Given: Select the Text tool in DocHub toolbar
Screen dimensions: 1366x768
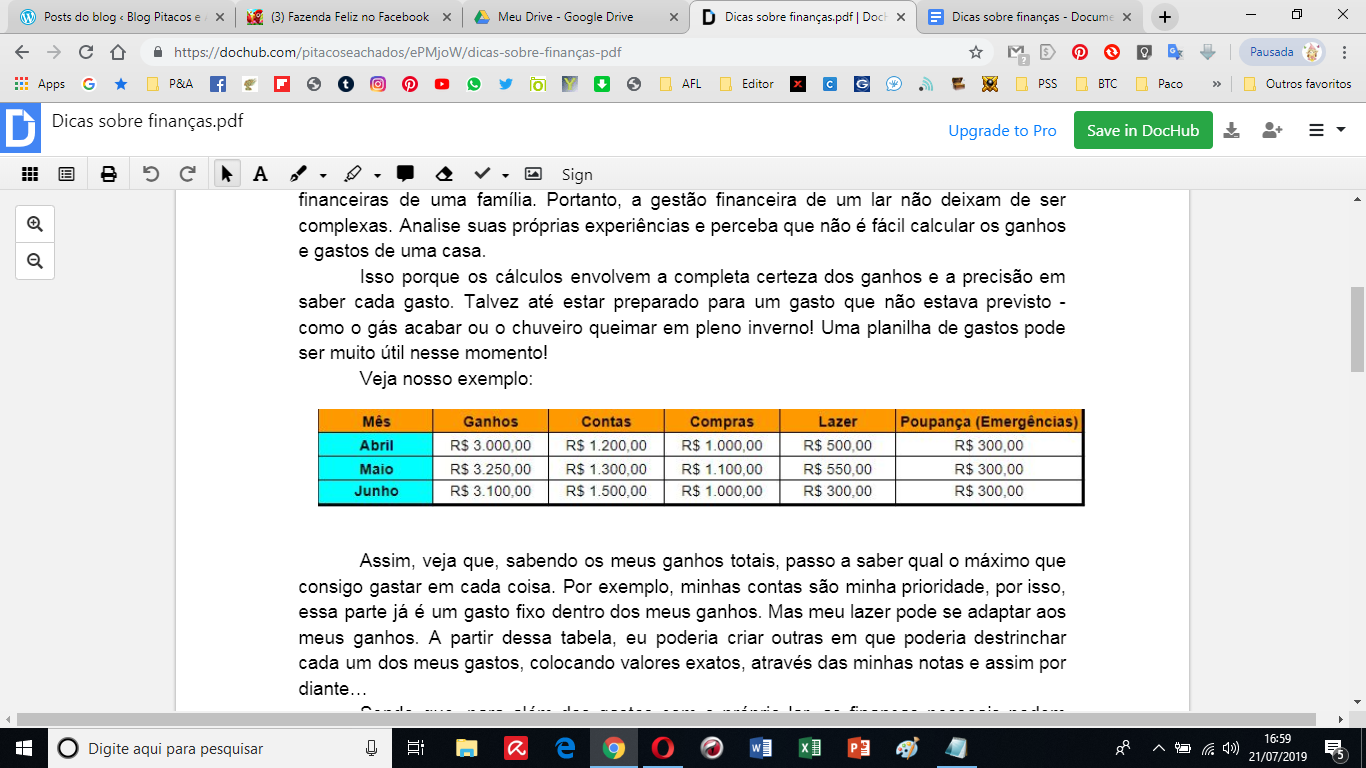Looking at the screenshot, I should (x=260, y=174).
